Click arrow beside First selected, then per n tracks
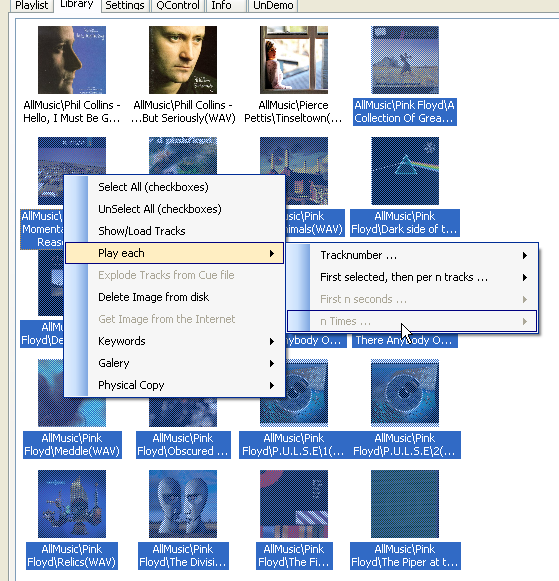 click(525, 278)
